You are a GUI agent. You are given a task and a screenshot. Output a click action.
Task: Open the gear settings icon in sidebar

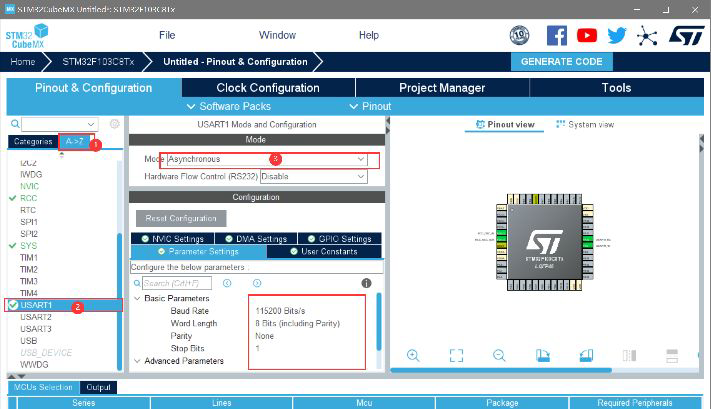115,124
